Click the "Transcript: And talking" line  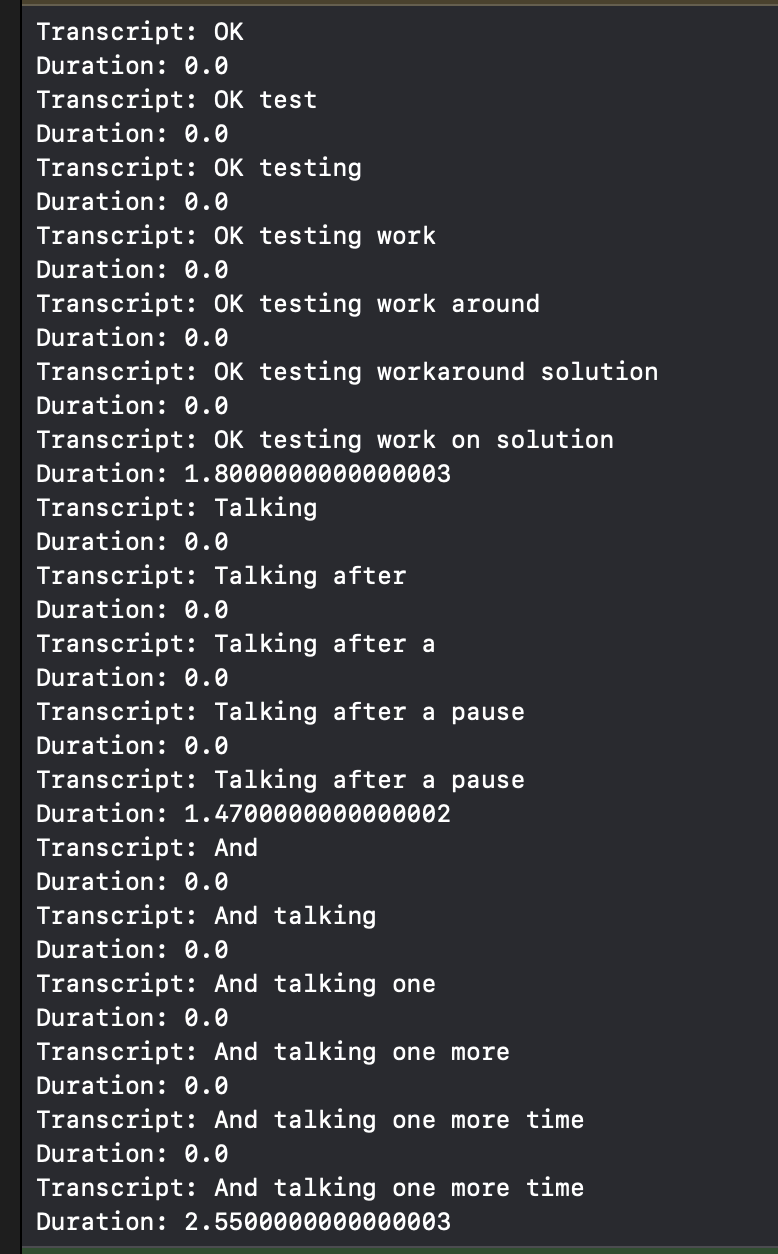click(206, 916)
